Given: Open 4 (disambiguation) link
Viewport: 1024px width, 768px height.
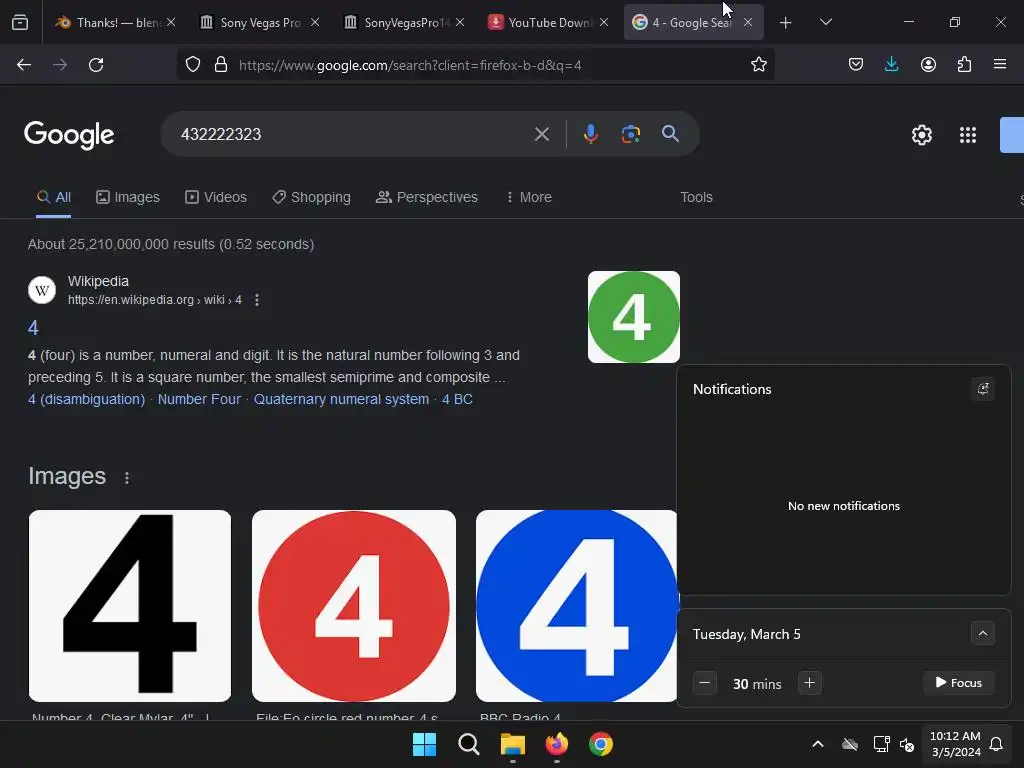Looking at the screenshot, I should tap(86, 399).
